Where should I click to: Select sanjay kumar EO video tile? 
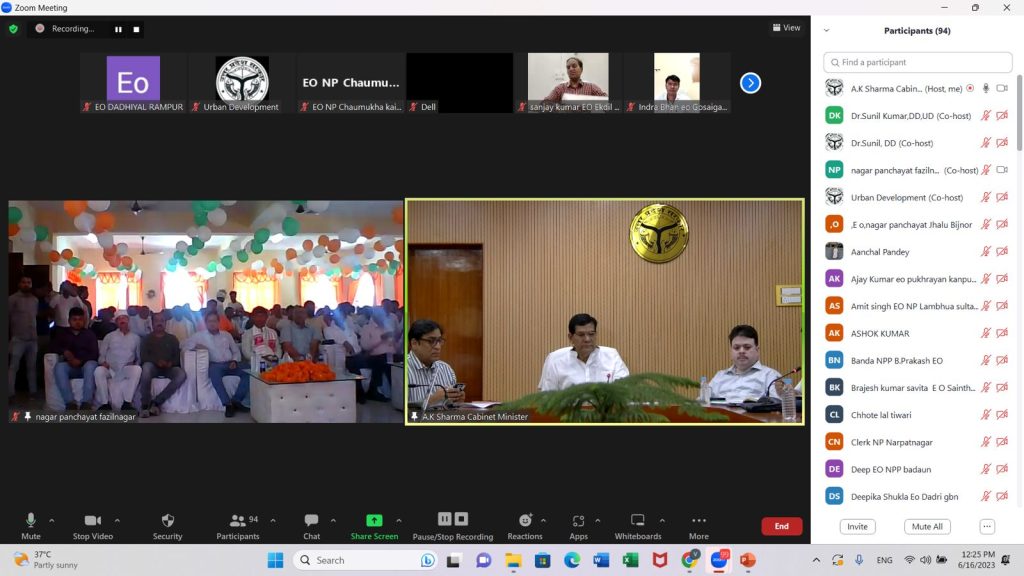[x=568, y=83]
